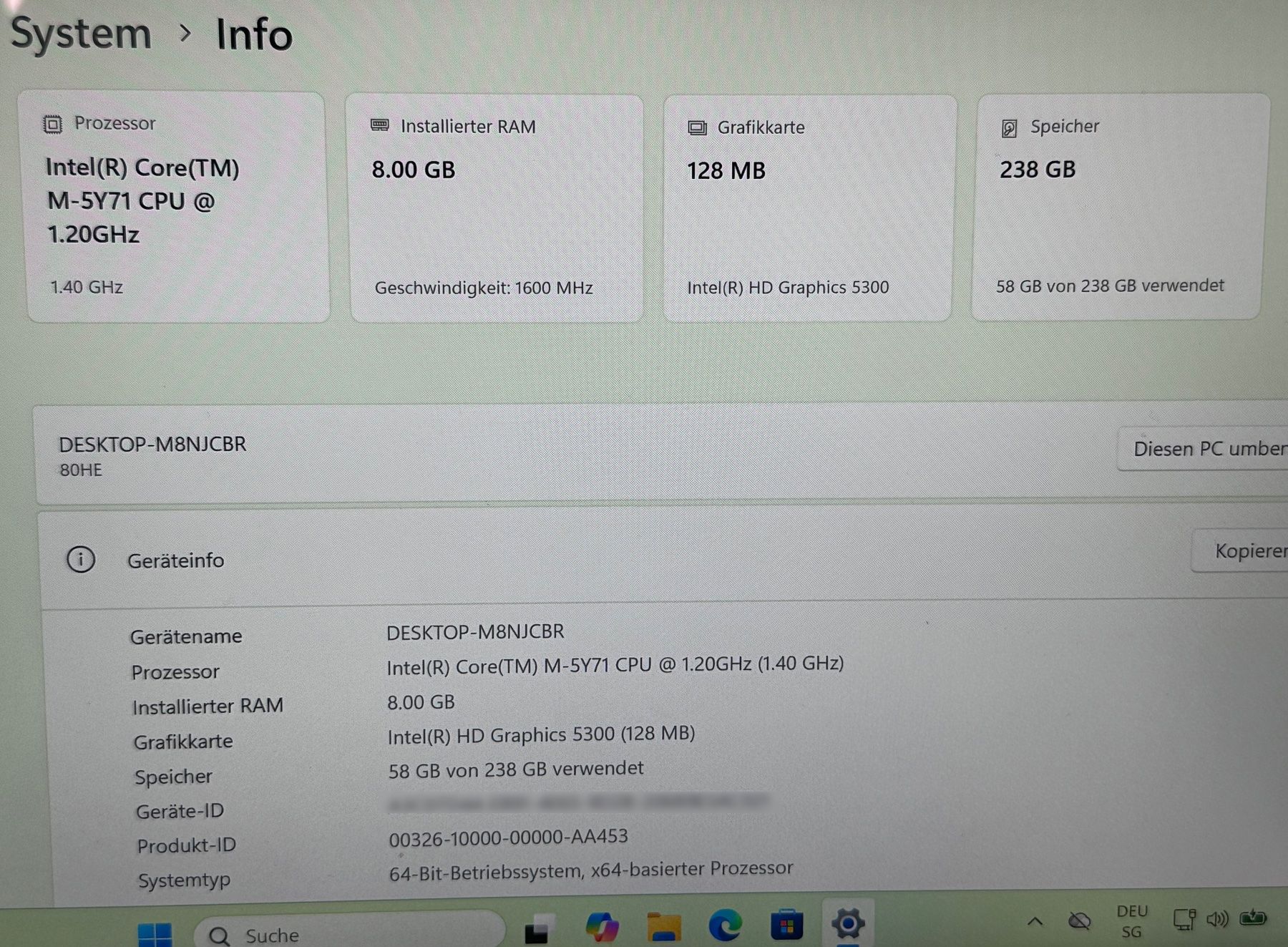Click Produkt-ID value 00326-10000-00000-AA453
This screenshot has height=947, width=1288.
(x=509, y=837)
